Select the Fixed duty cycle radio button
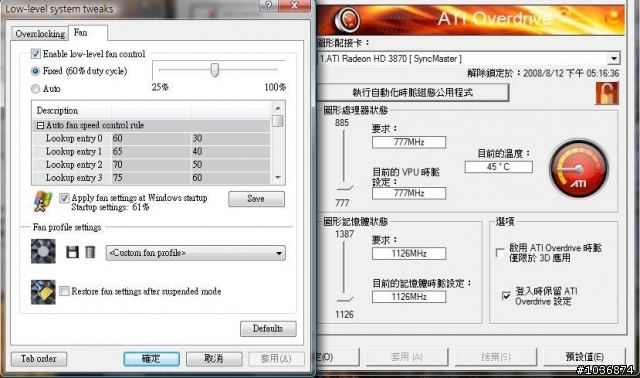The height and width of the screenshot is (378, 640). [x=36, y=71]
